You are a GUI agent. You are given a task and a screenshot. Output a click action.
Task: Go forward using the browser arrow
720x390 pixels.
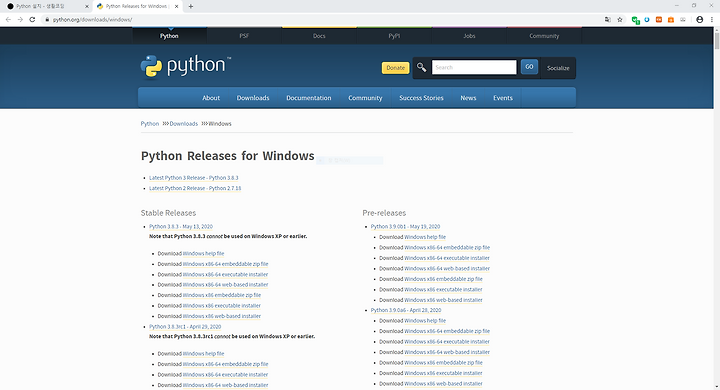20,19
